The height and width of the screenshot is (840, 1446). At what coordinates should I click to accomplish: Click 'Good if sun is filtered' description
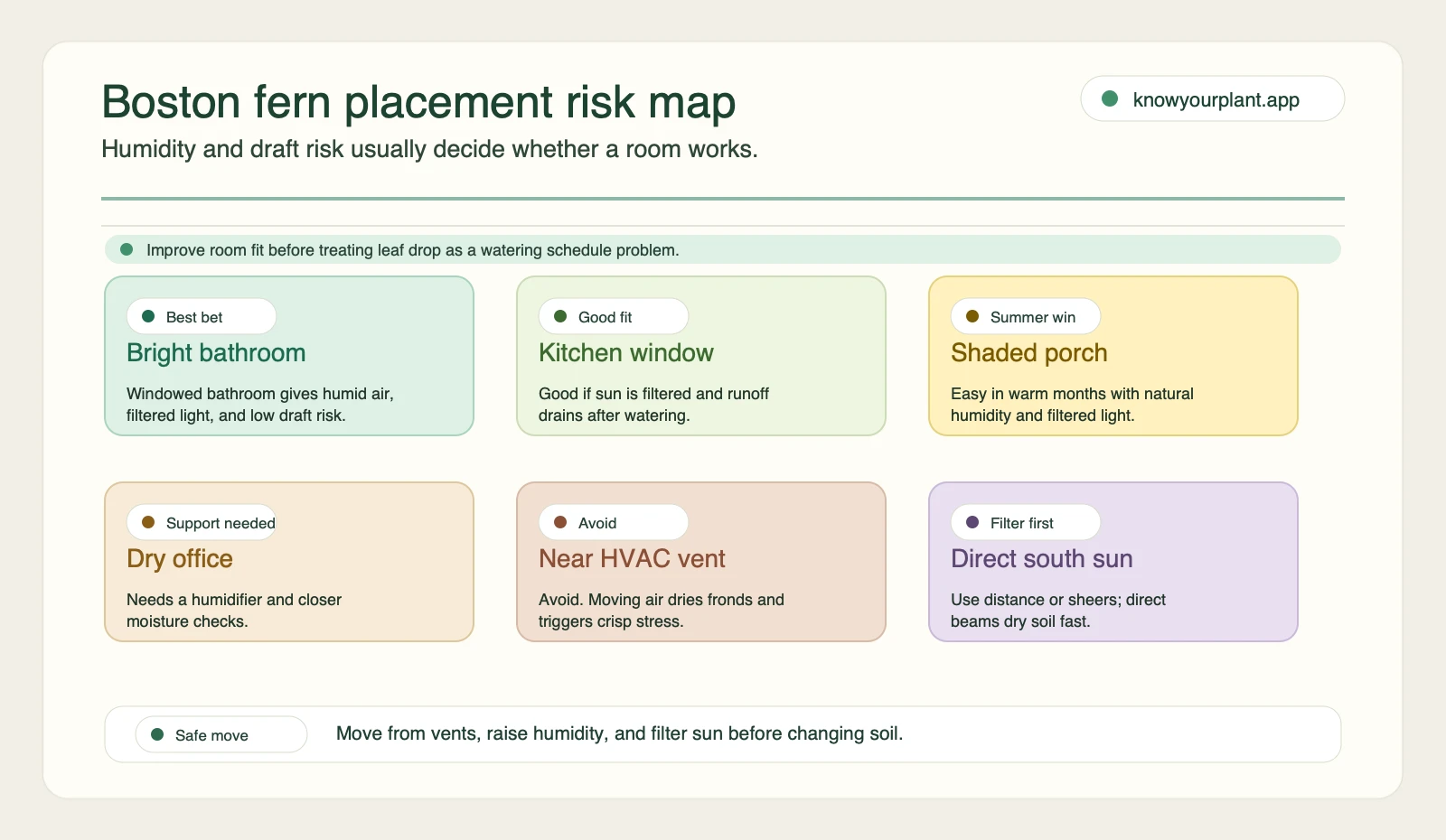[x=653, y=405]
